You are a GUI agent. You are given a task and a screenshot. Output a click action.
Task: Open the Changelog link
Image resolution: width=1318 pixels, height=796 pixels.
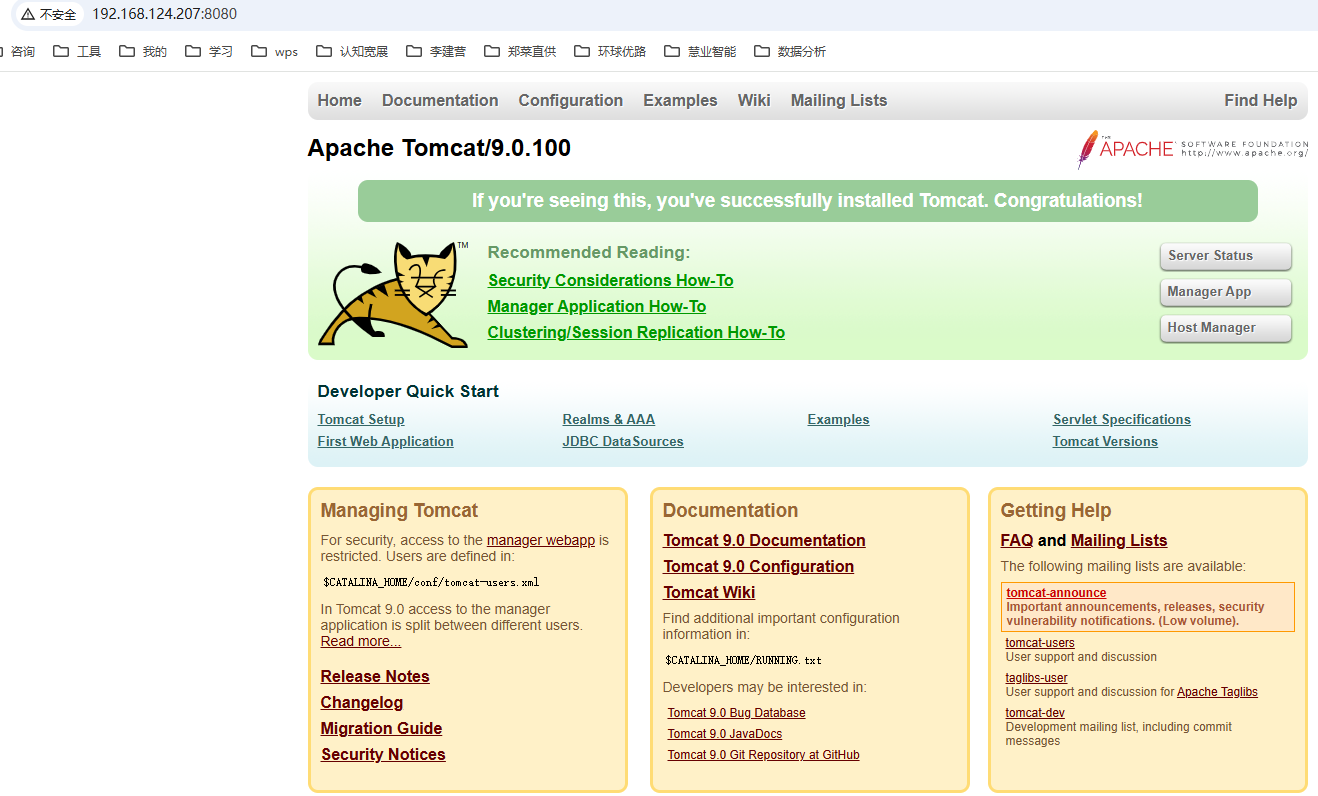click(362, 702)
